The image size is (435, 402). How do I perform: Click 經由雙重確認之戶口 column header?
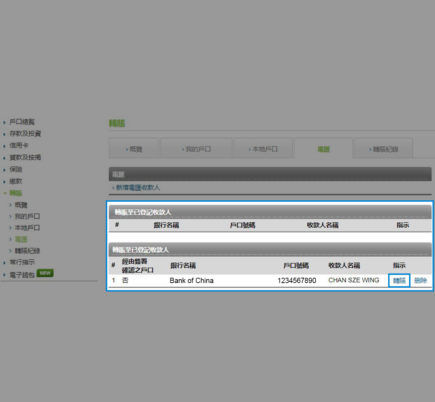click(138, 266)
